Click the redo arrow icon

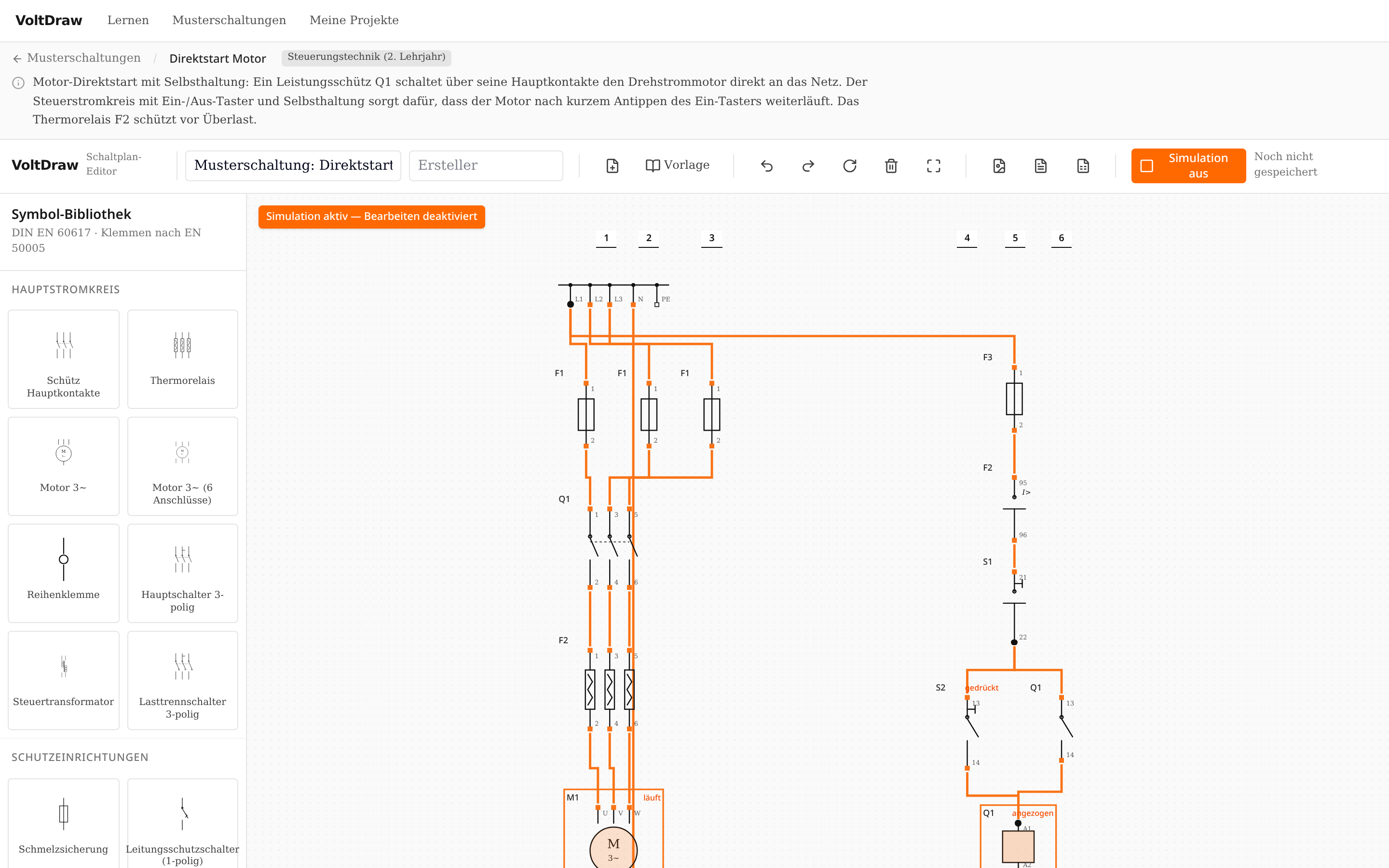808,166
